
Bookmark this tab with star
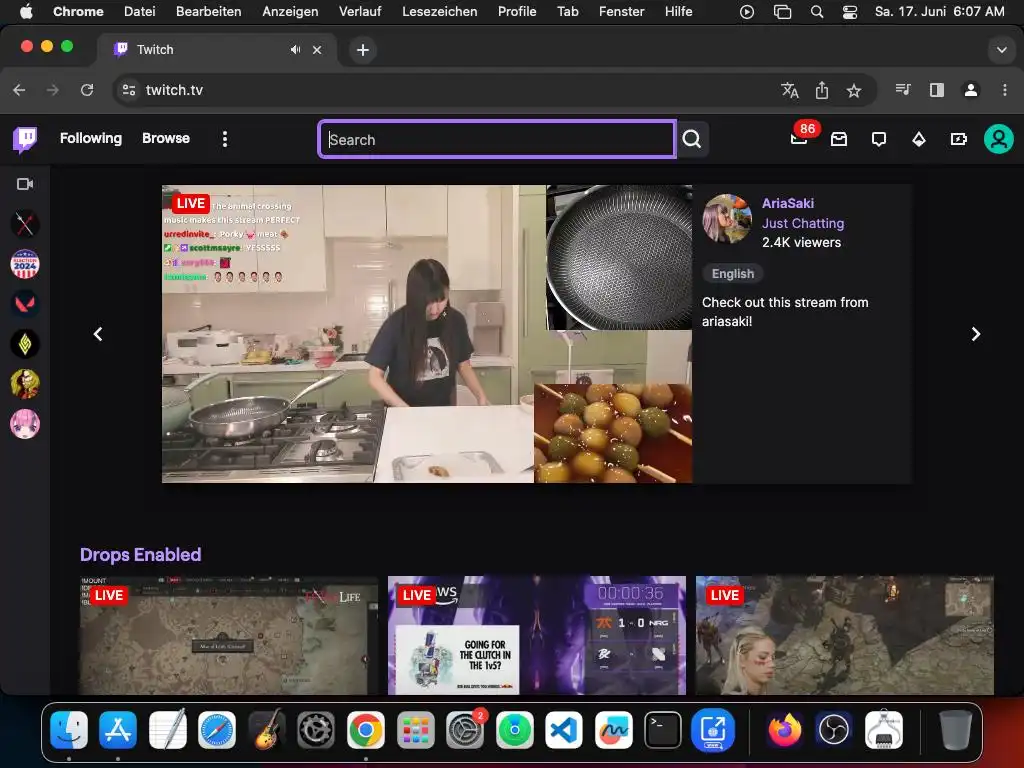(854, 90)
